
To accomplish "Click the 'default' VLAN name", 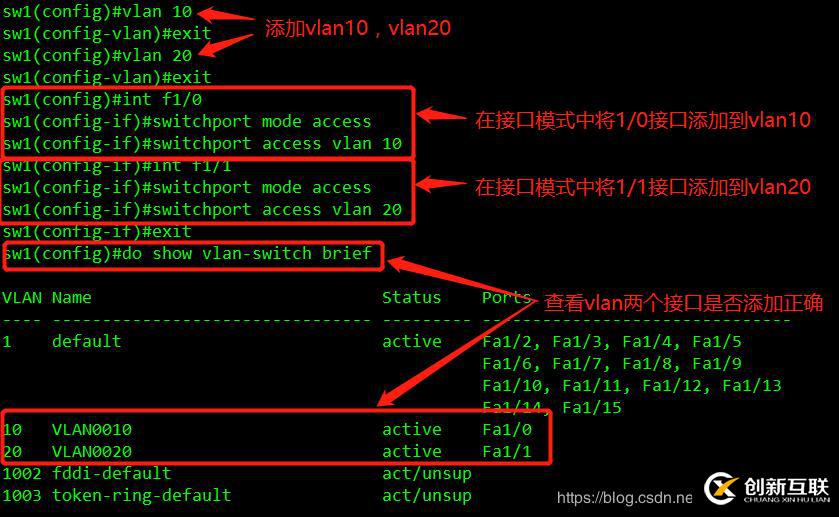I will pyautogui.click(x=87, y=341).
